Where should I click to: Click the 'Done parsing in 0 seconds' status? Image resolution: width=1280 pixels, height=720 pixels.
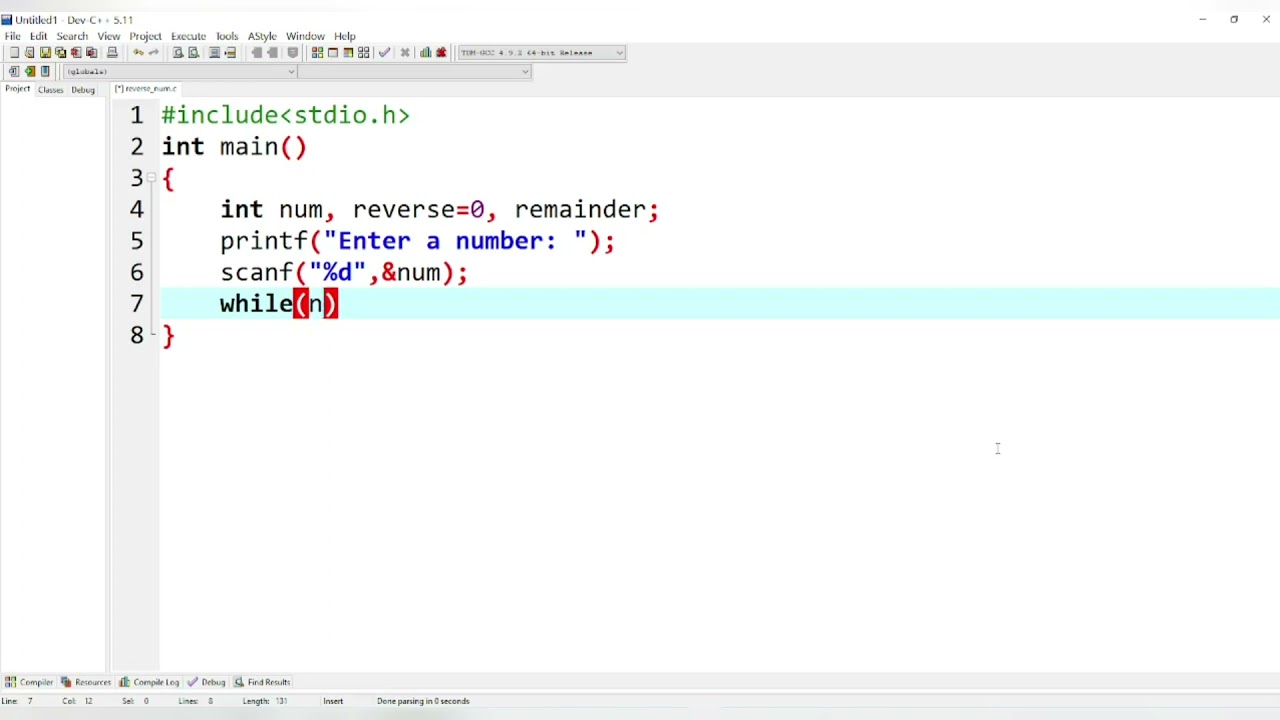(423, 701)
